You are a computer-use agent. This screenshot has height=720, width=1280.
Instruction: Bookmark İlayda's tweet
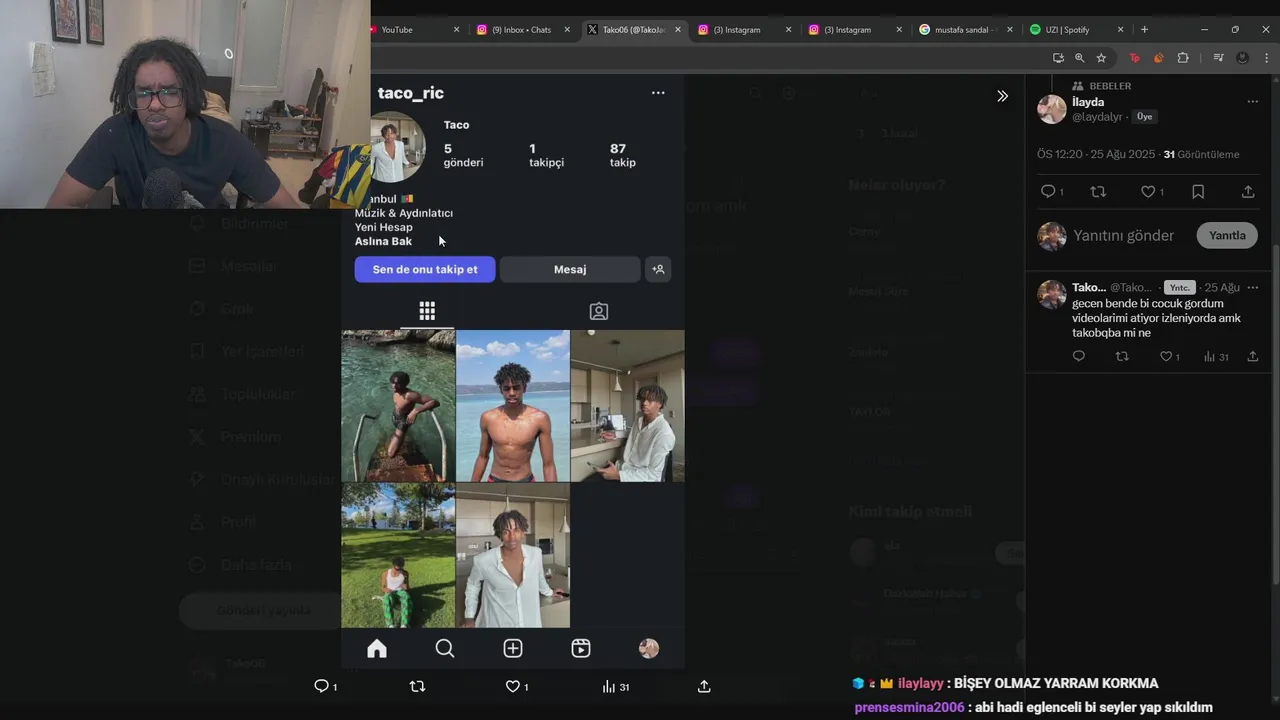tap(1198, 191)
